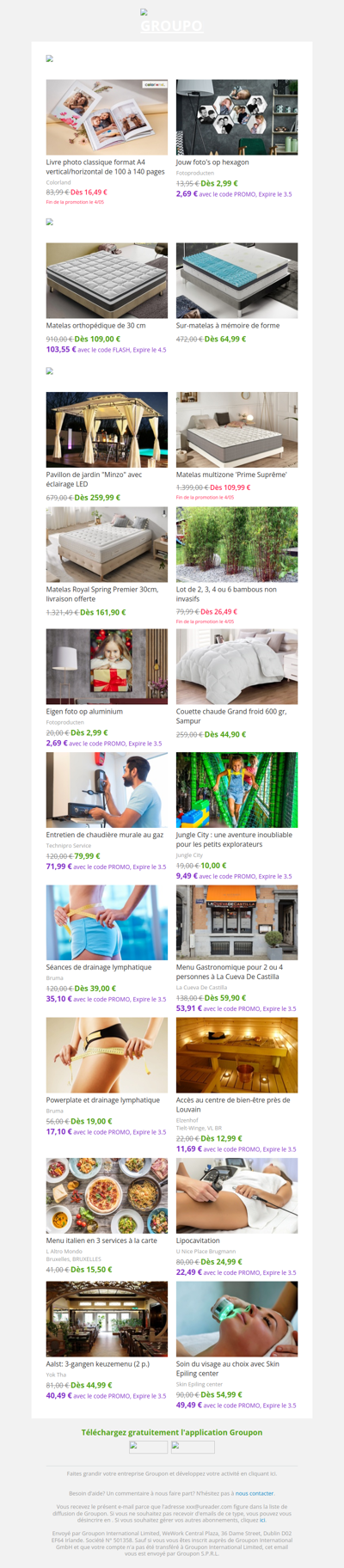Open the sauna wellness center image
The image size is (344, 1568).
tap(237, 1056)
